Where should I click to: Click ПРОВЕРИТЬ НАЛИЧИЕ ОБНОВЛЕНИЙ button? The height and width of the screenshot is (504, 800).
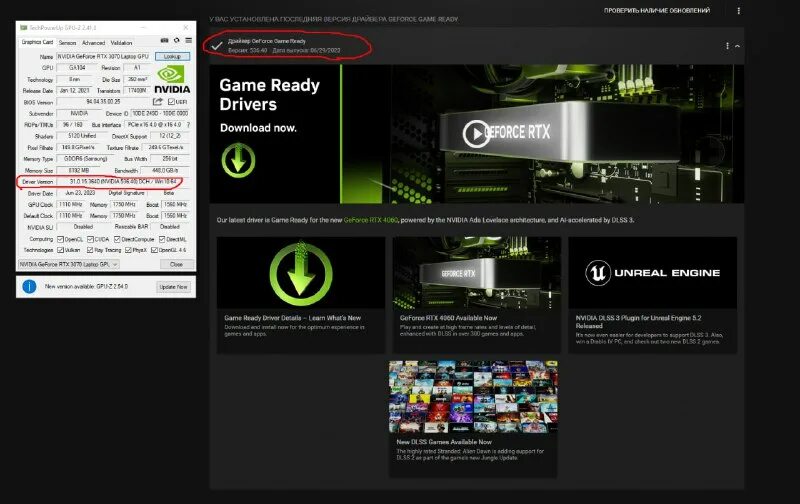657,11
